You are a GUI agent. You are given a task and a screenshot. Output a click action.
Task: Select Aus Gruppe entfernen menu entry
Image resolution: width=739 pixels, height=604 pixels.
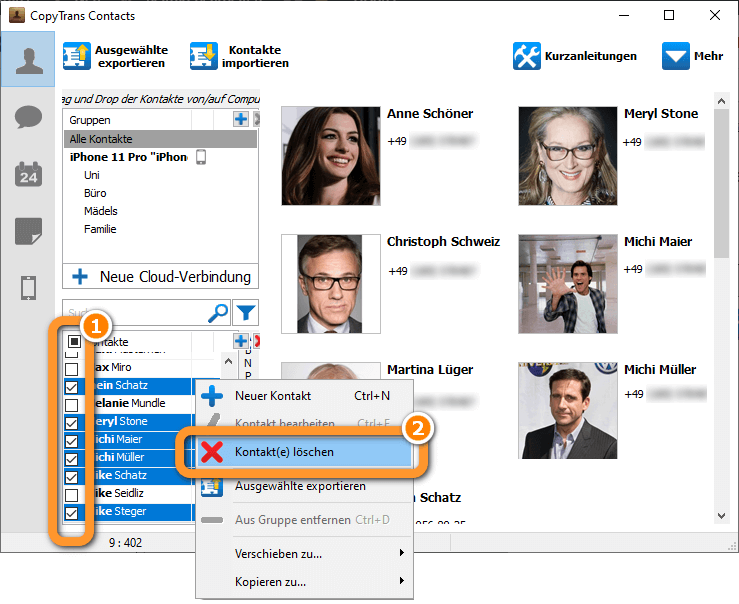click(x=304, y=520)
